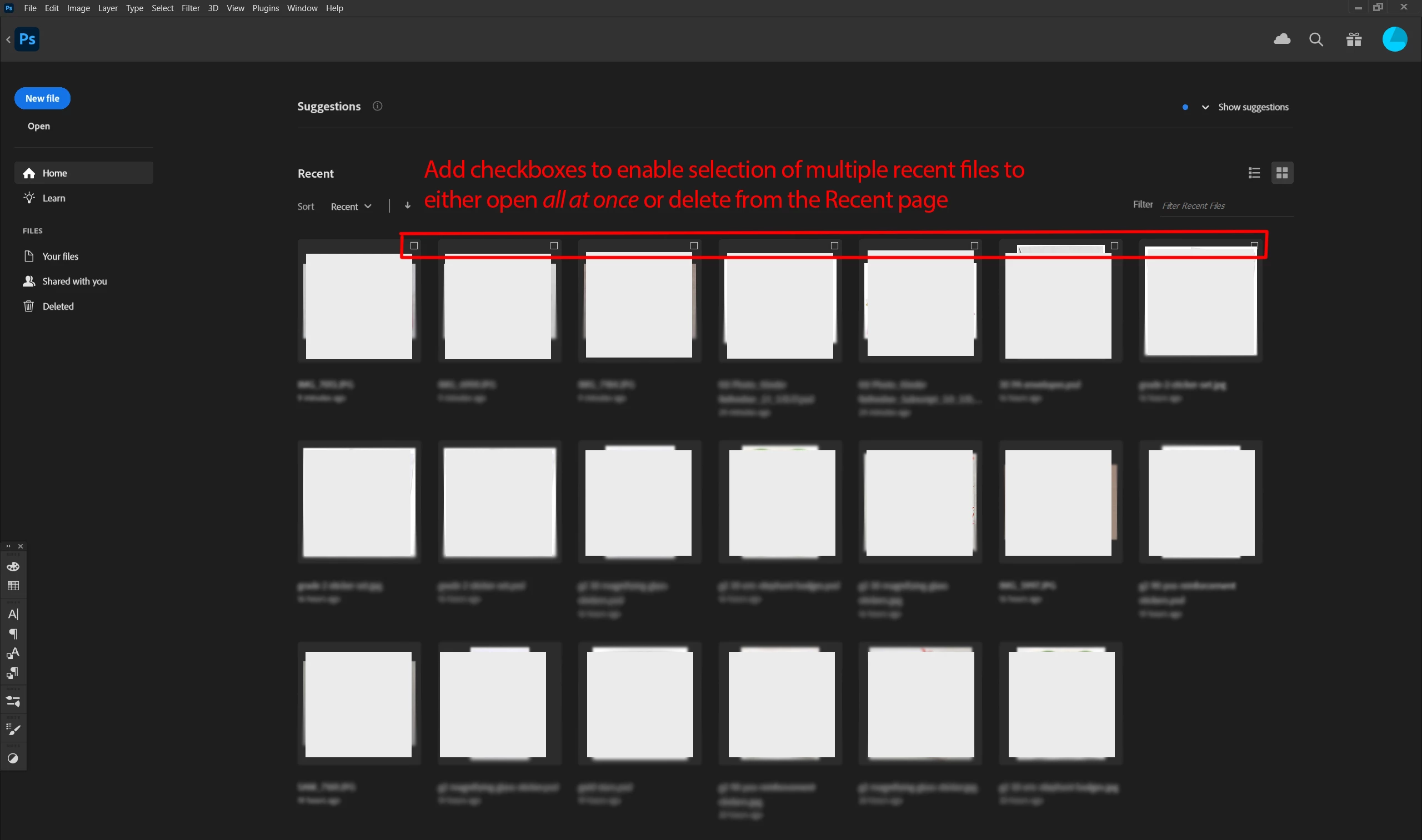Image resolution: width=1422 pixels, height=840 pixels.
Task: Open the Swatches panel grid icon
Action: pyautogui.click(x=13, y=586)
